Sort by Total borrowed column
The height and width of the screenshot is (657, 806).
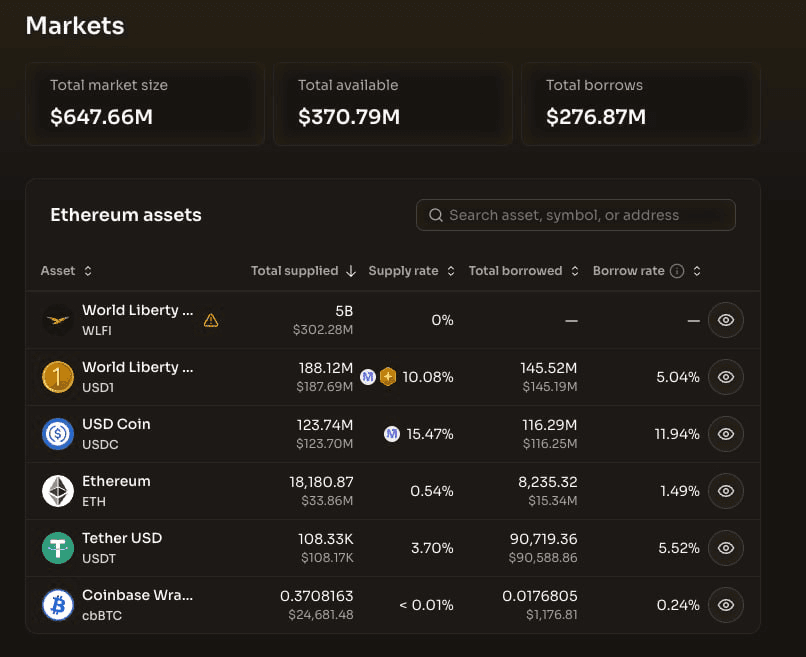point(524,271)
